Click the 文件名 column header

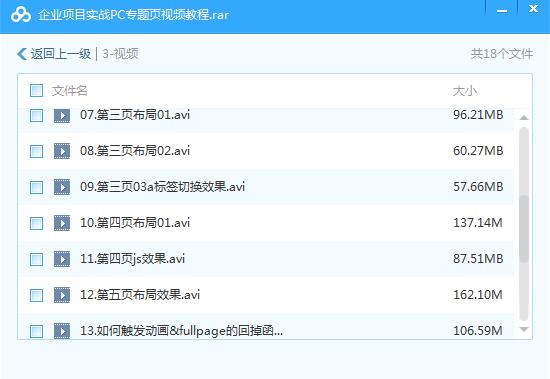click(x=69, y=91)
